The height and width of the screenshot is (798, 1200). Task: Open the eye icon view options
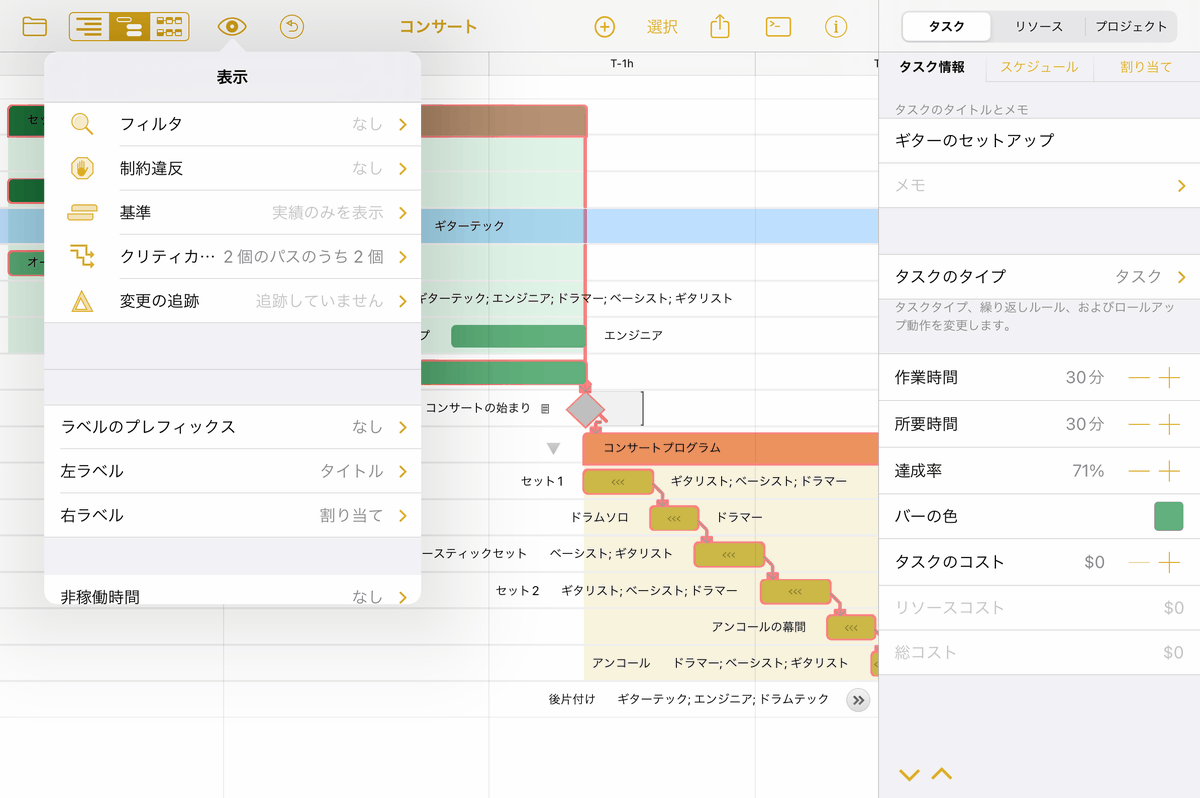[x=232, y=27]
